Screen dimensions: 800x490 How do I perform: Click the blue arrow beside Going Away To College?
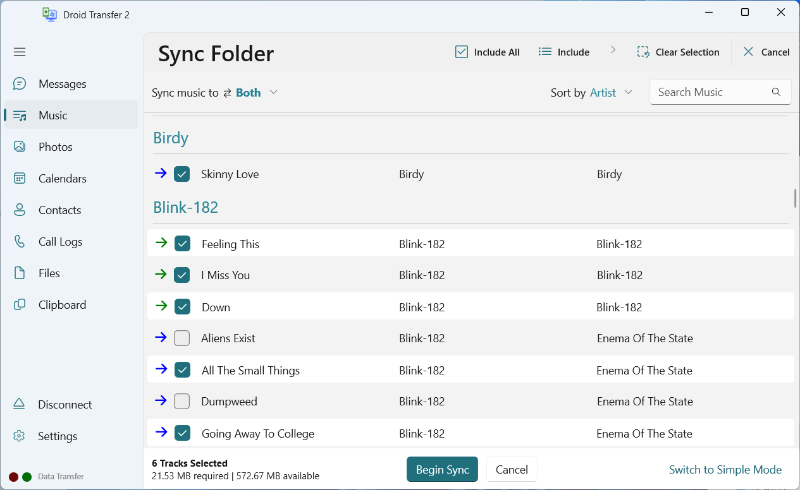pyautogui.click(x=161, y=432)
